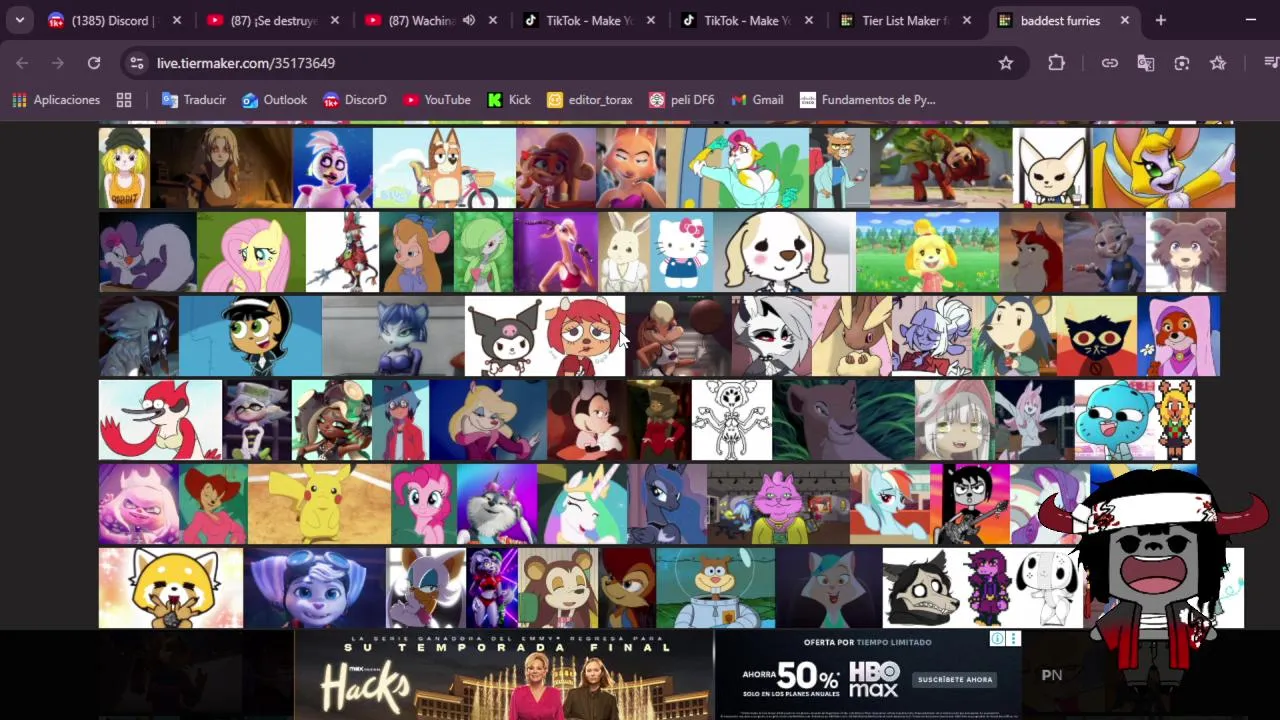Open the Gmail bookmark
The width and height of the screenshot is (1280, 720).
(757, 100)
